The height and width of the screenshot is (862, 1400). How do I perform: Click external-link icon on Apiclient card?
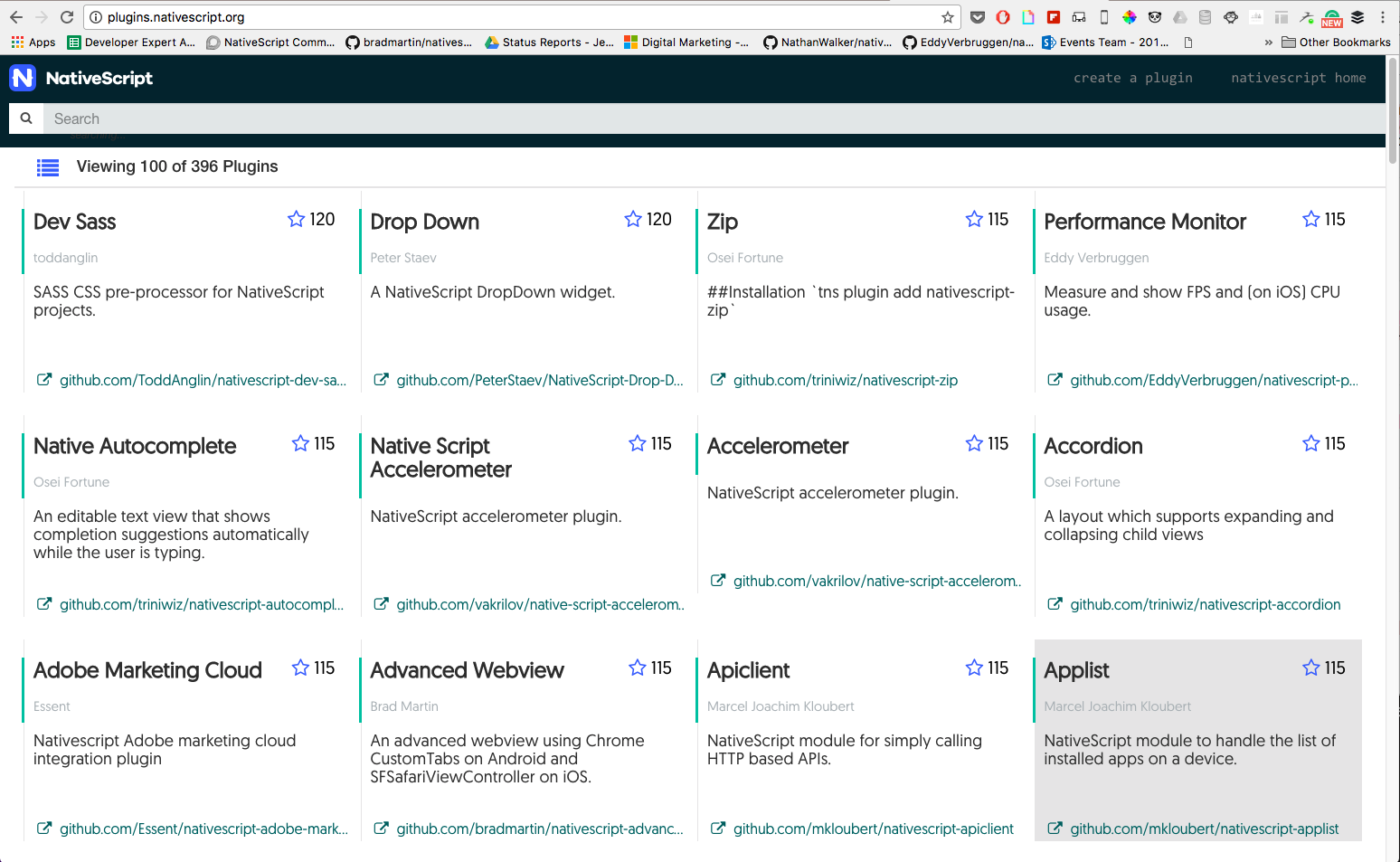coord(717,829)
